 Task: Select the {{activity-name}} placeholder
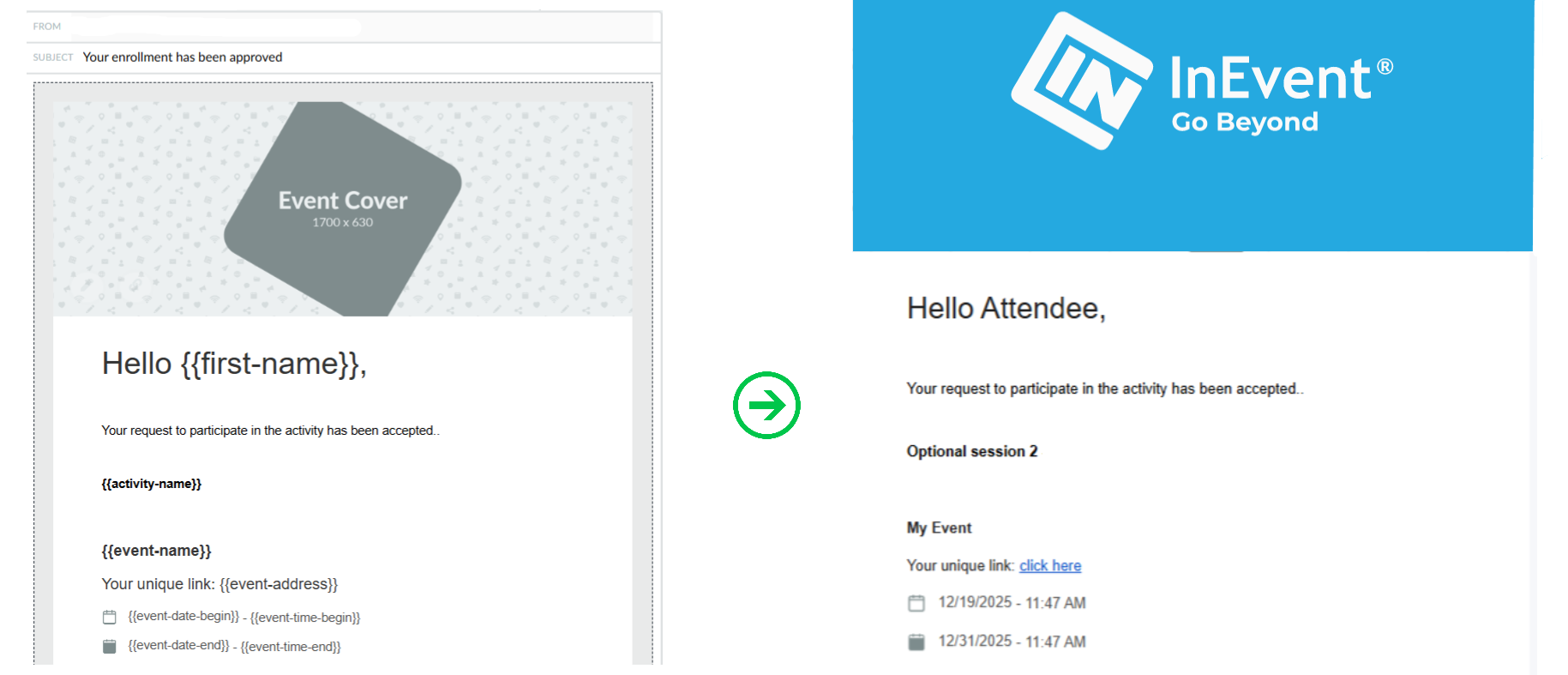coord(151,483)
